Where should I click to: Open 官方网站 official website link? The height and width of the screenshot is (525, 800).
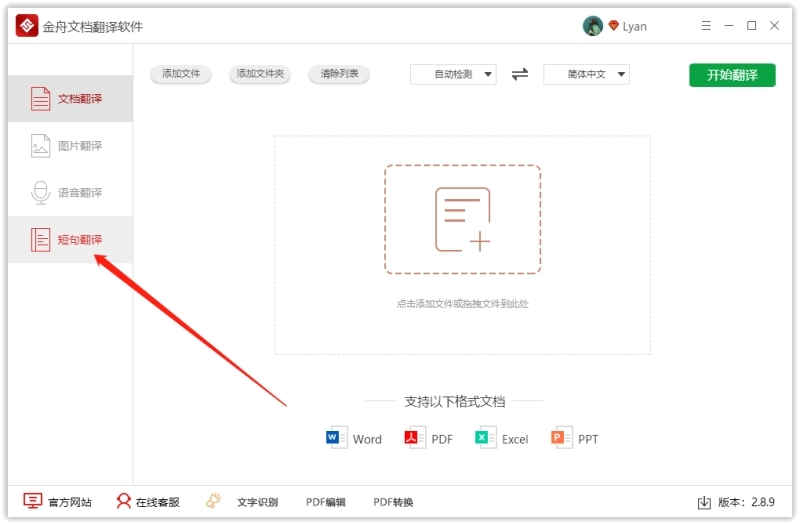click(58, 502)
